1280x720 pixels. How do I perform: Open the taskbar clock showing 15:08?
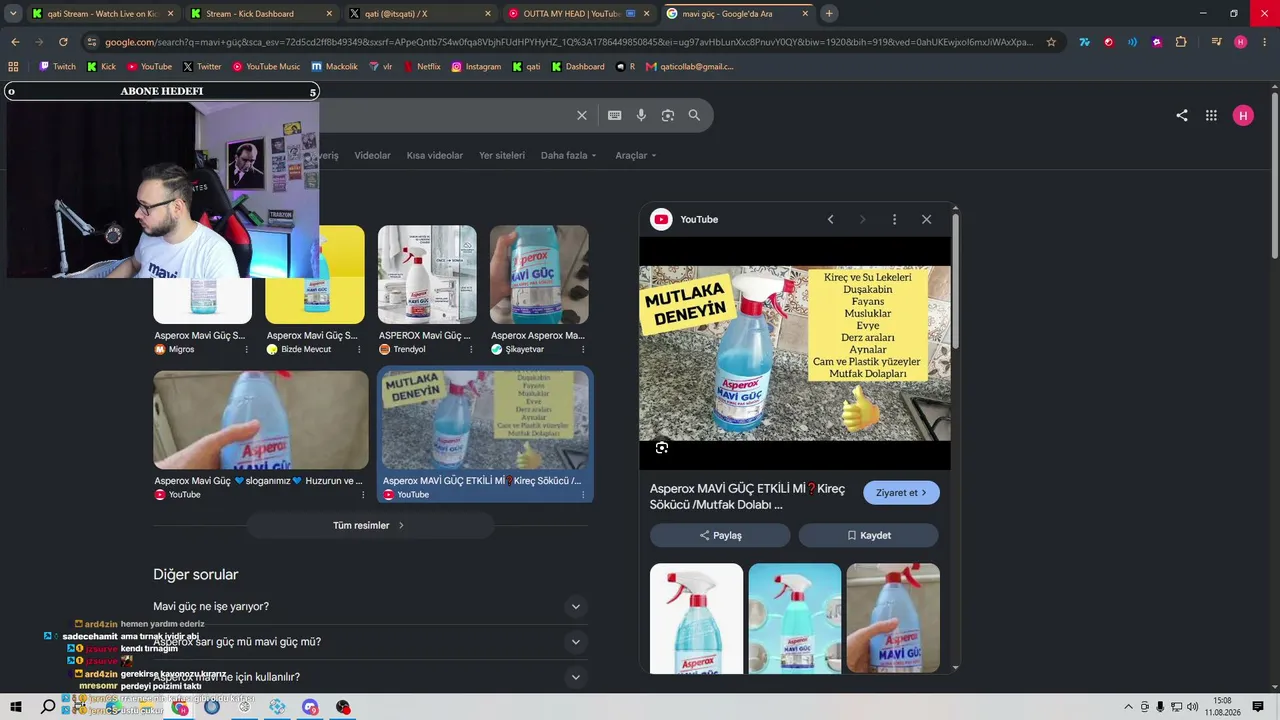coord(1222,707)
